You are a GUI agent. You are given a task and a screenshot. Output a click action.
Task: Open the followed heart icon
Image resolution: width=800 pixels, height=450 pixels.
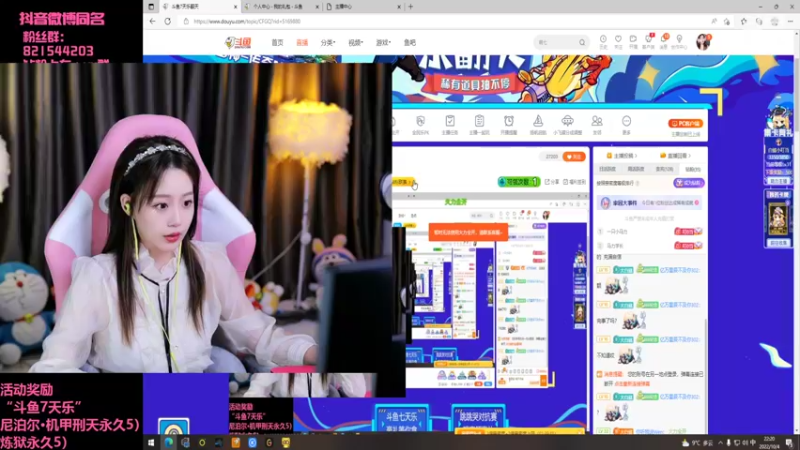tap(618, 41)
